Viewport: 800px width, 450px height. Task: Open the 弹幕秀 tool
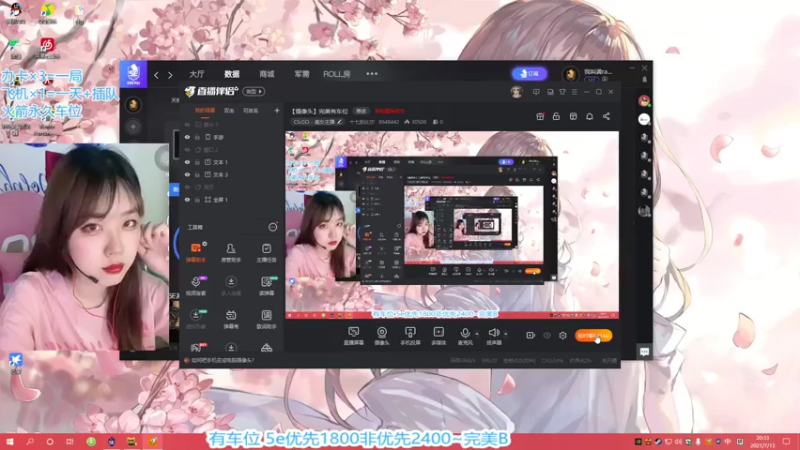(x=231, y=319)
